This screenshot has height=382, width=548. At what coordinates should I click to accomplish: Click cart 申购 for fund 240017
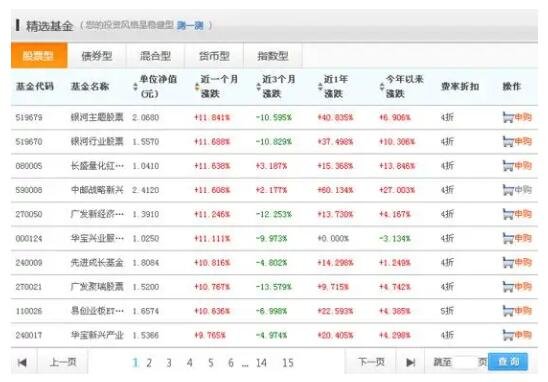tap(517, 335)
